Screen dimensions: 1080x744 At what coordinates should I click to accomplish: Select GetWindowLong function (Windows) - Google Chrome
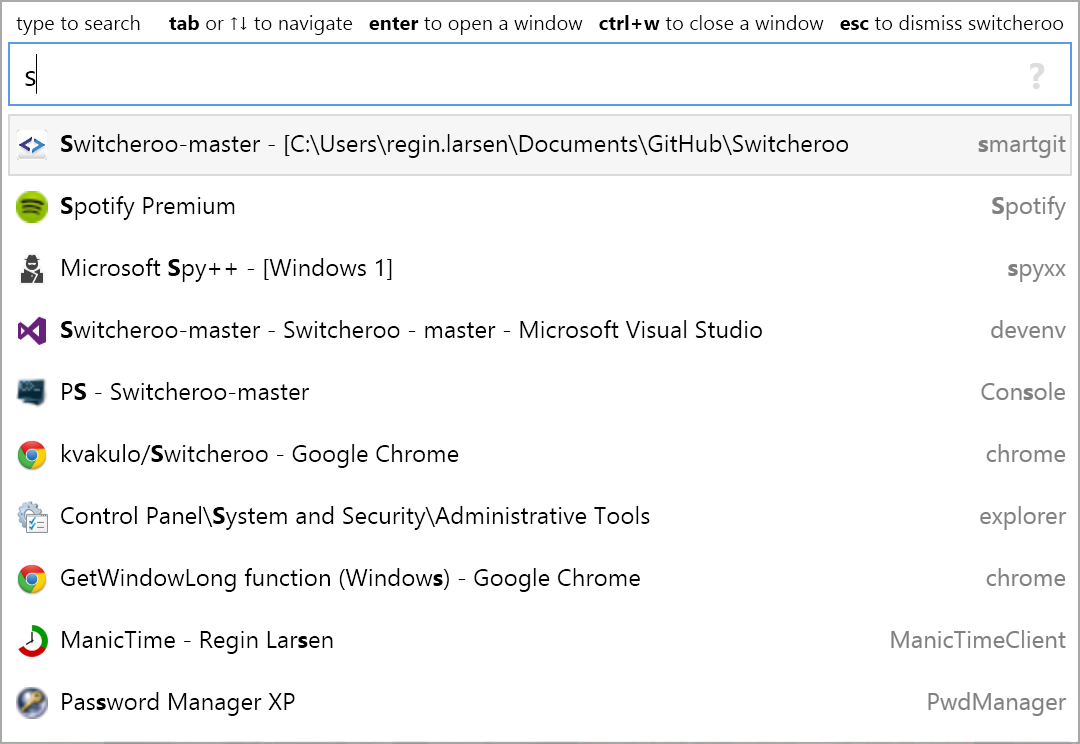click(540, 579)
